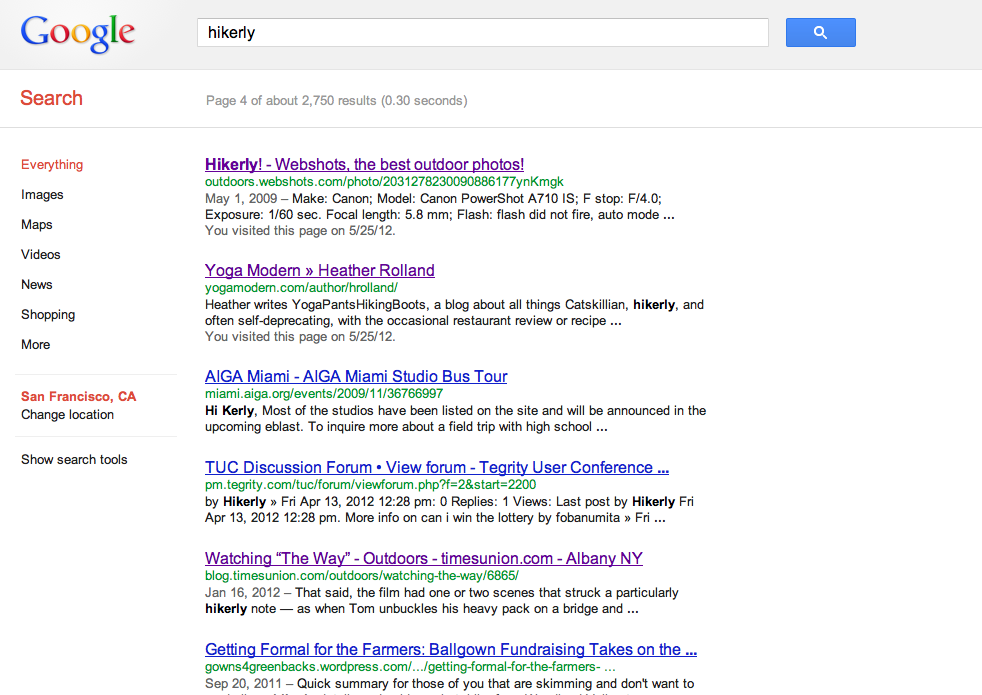Click the Change location link
The width and height of the screenshot is (982, 695).
click(x=67, y=415)
